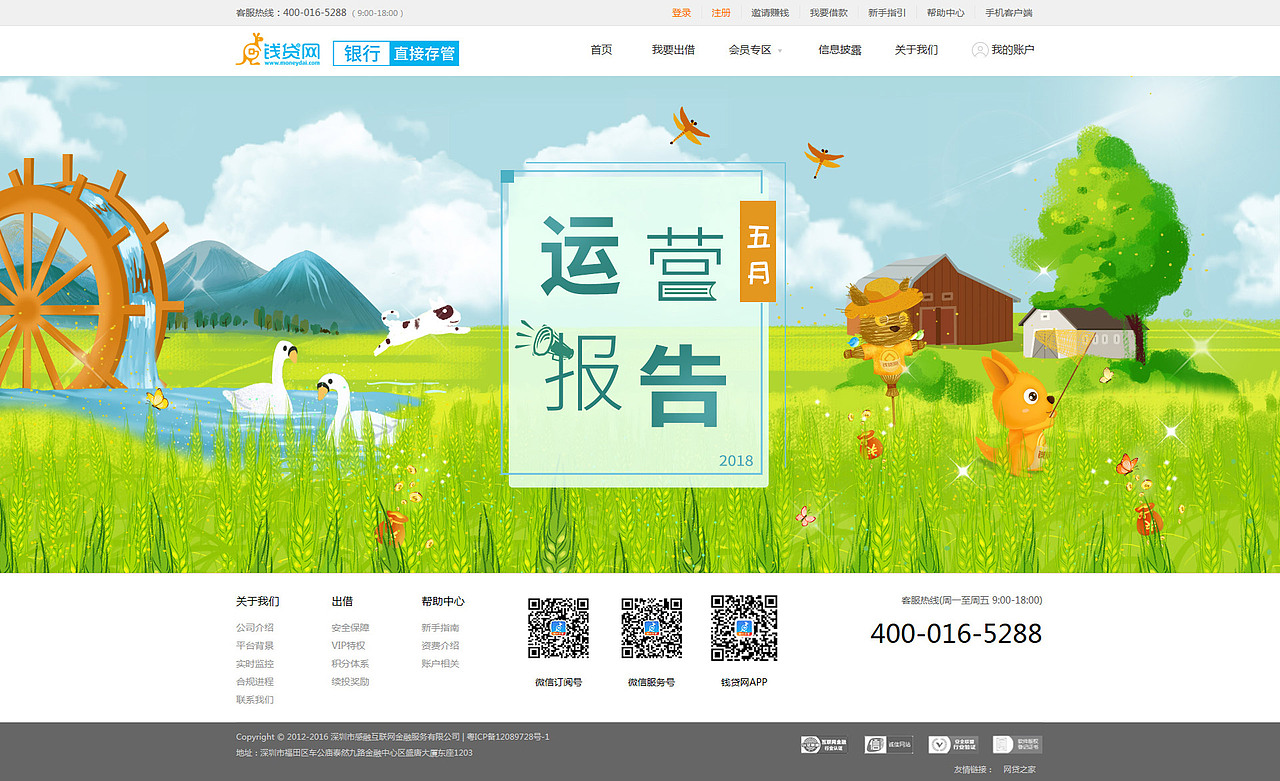Viewport: 1280px width, 781px height.
Task: Click the 安全联盟行业验证 badge
Action: (953, 744)
